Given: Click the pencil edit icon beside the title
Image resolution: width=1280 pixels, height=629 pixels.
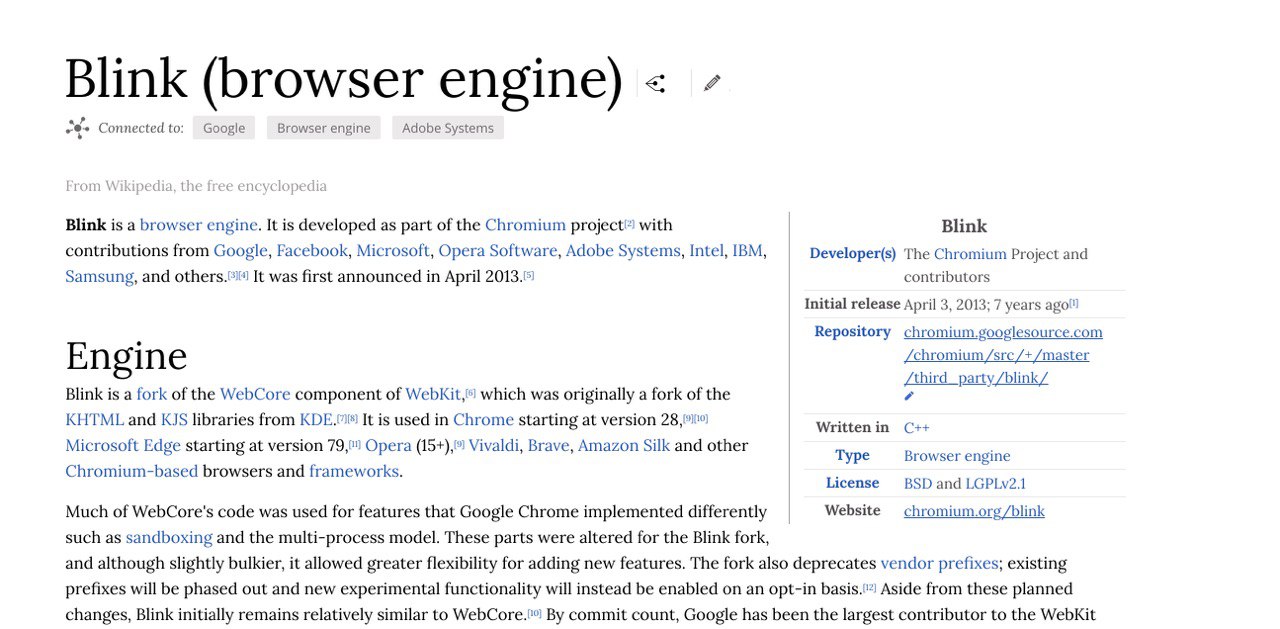Looking at the screenshot, I should point(712,83).
